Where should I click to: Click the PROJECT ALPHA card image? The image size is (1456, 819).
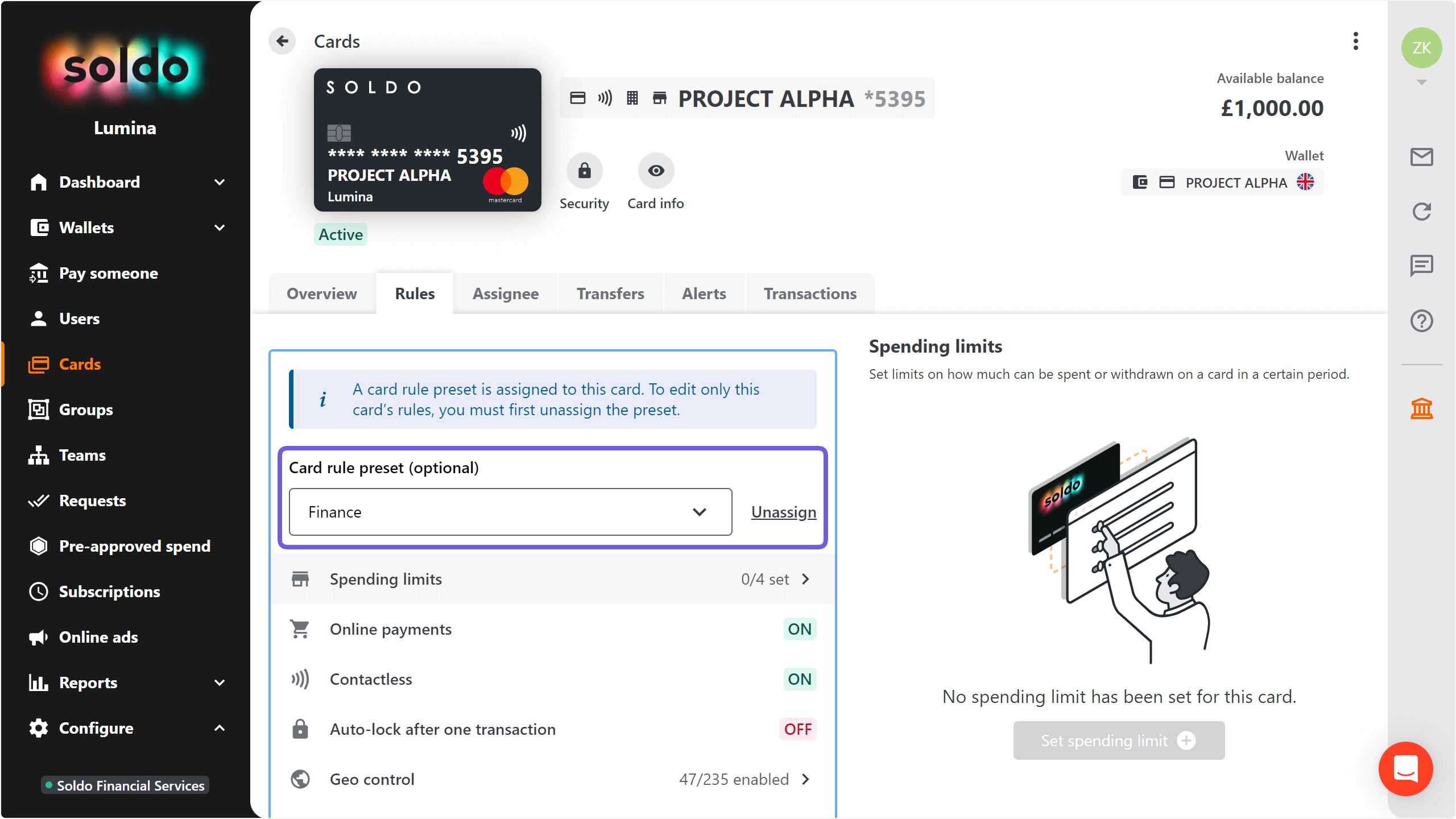click(427, 140)
